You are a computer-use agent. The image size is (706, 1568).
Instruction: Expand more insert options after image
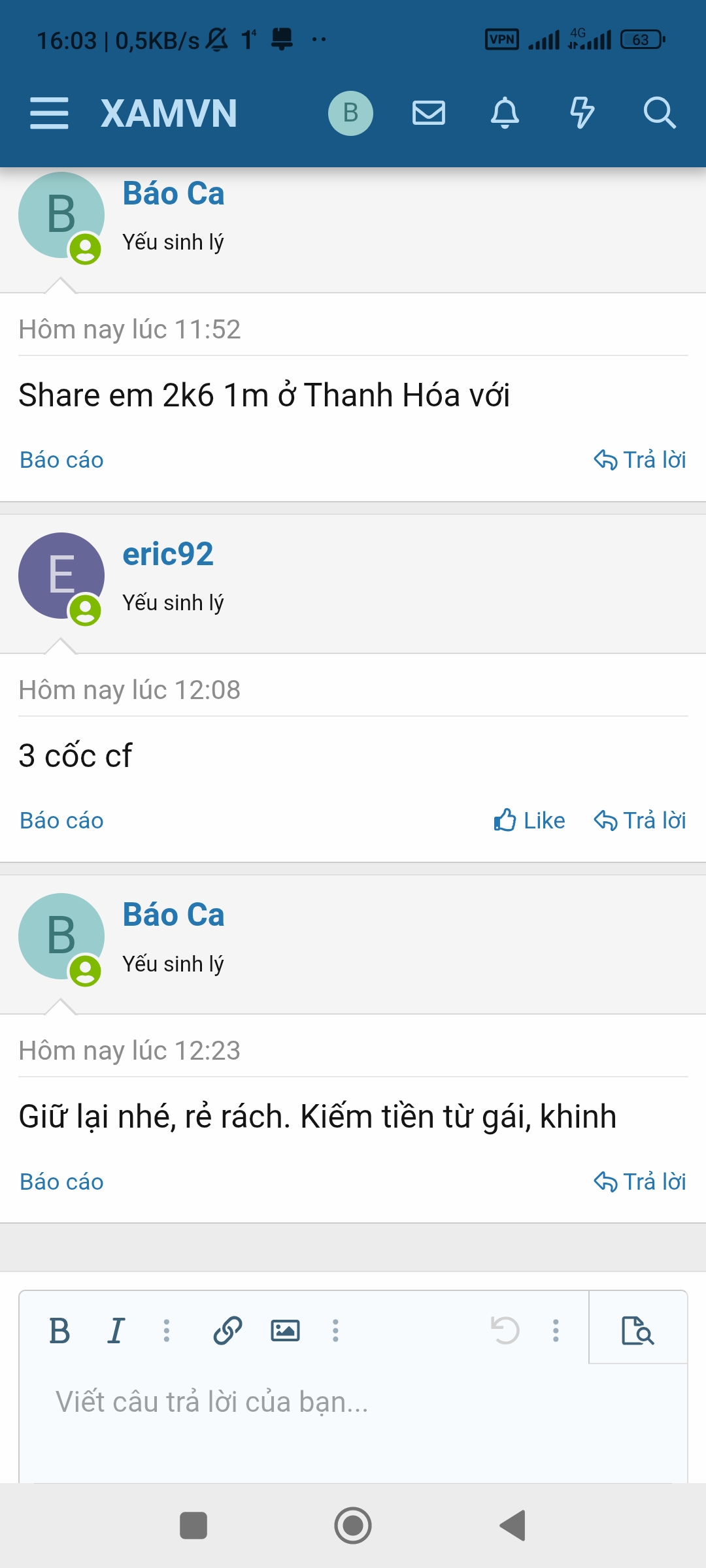tap(335, 1330)
